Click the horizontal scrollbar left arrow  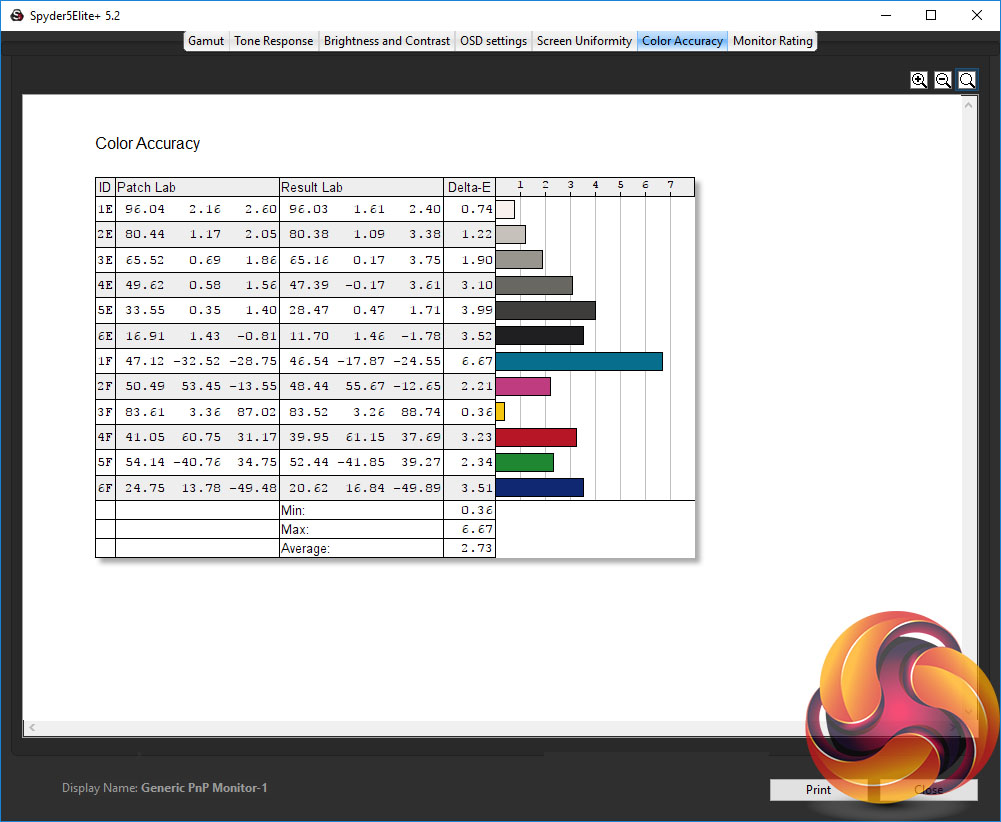30,727
